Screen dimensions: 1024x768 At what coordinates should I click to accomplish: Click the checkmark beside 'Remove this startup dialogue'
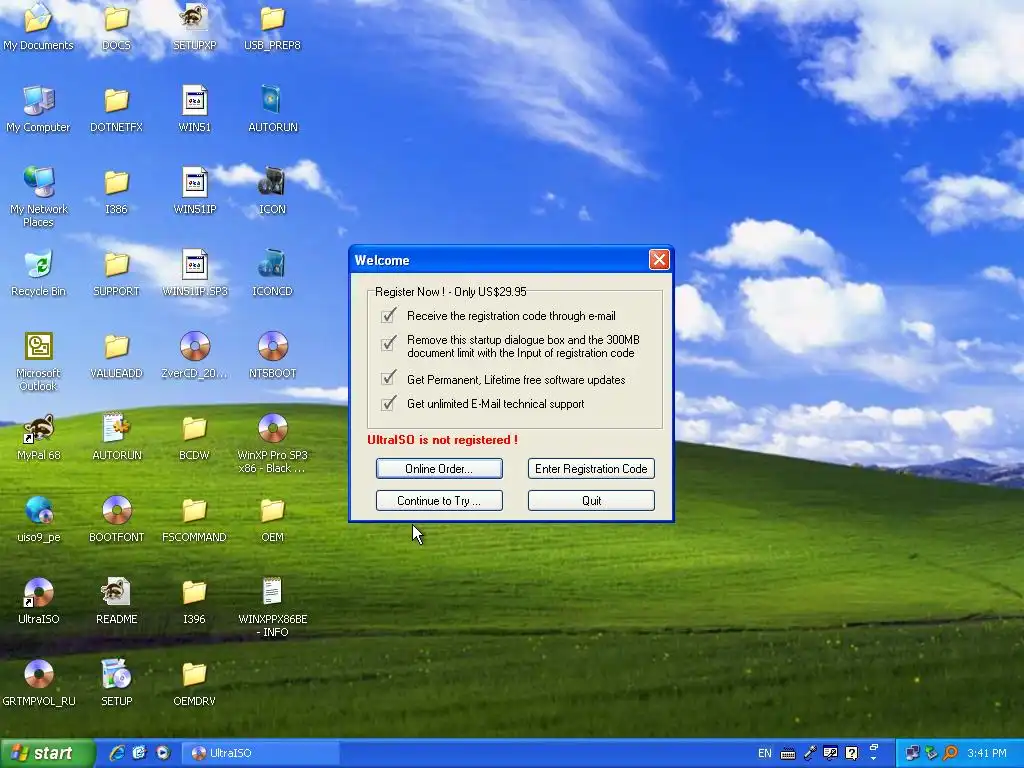pos(389,342)
